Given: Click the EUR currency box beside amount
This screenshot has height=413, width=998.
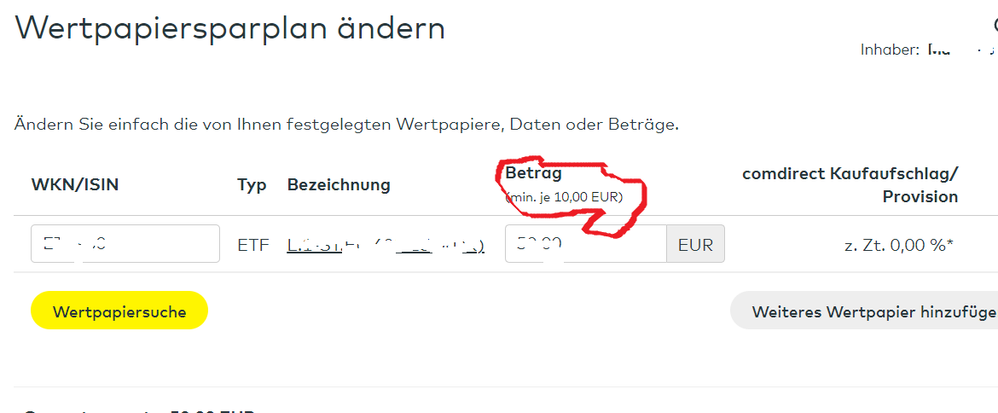Looking at the screenshot, I should point(696,244).
